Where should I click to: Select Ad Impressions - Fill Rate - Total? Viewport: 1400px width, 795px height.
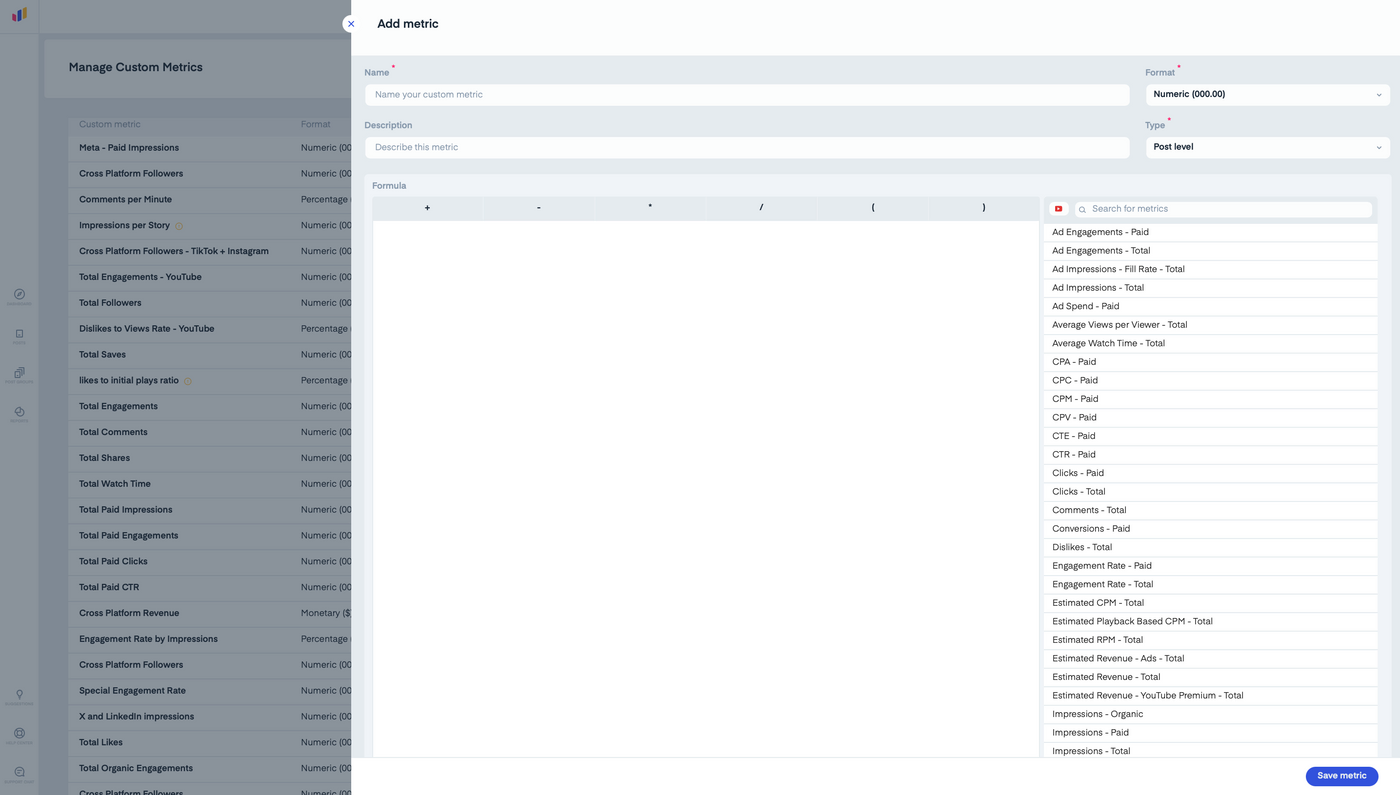click(1210, 269)
